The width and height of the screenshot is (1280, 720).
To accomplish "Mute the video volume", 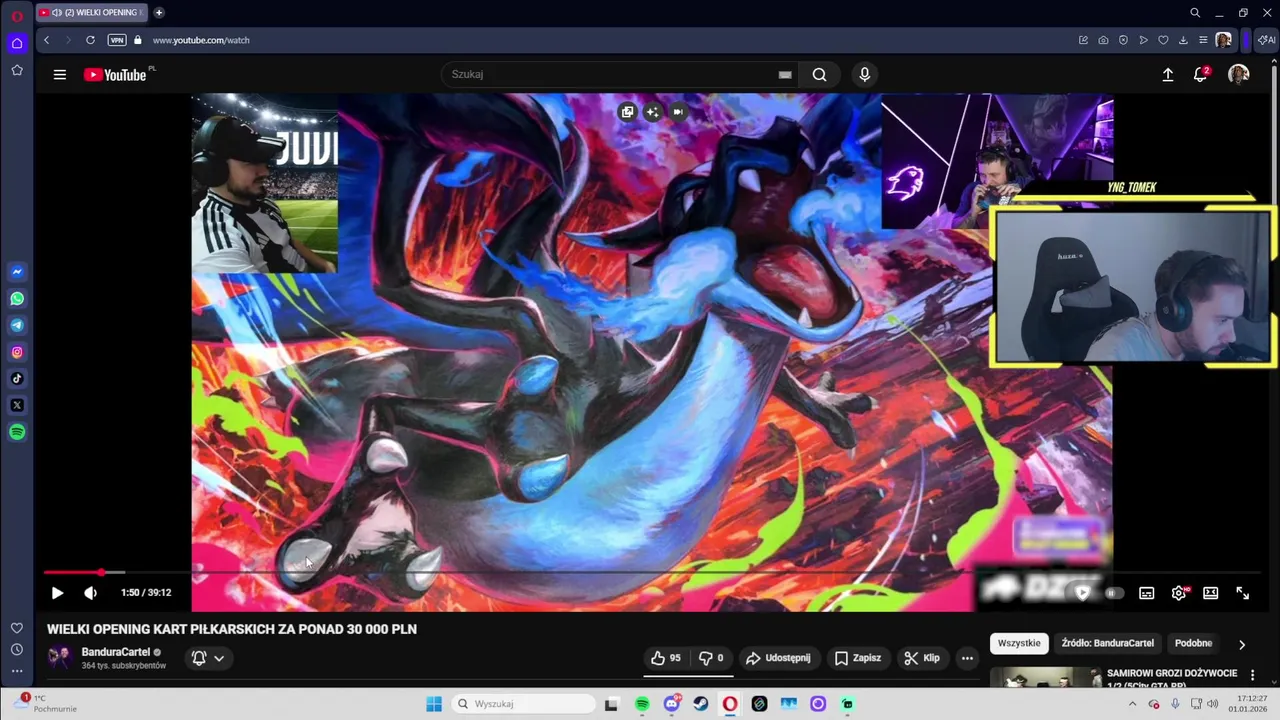I will point(90,593).
